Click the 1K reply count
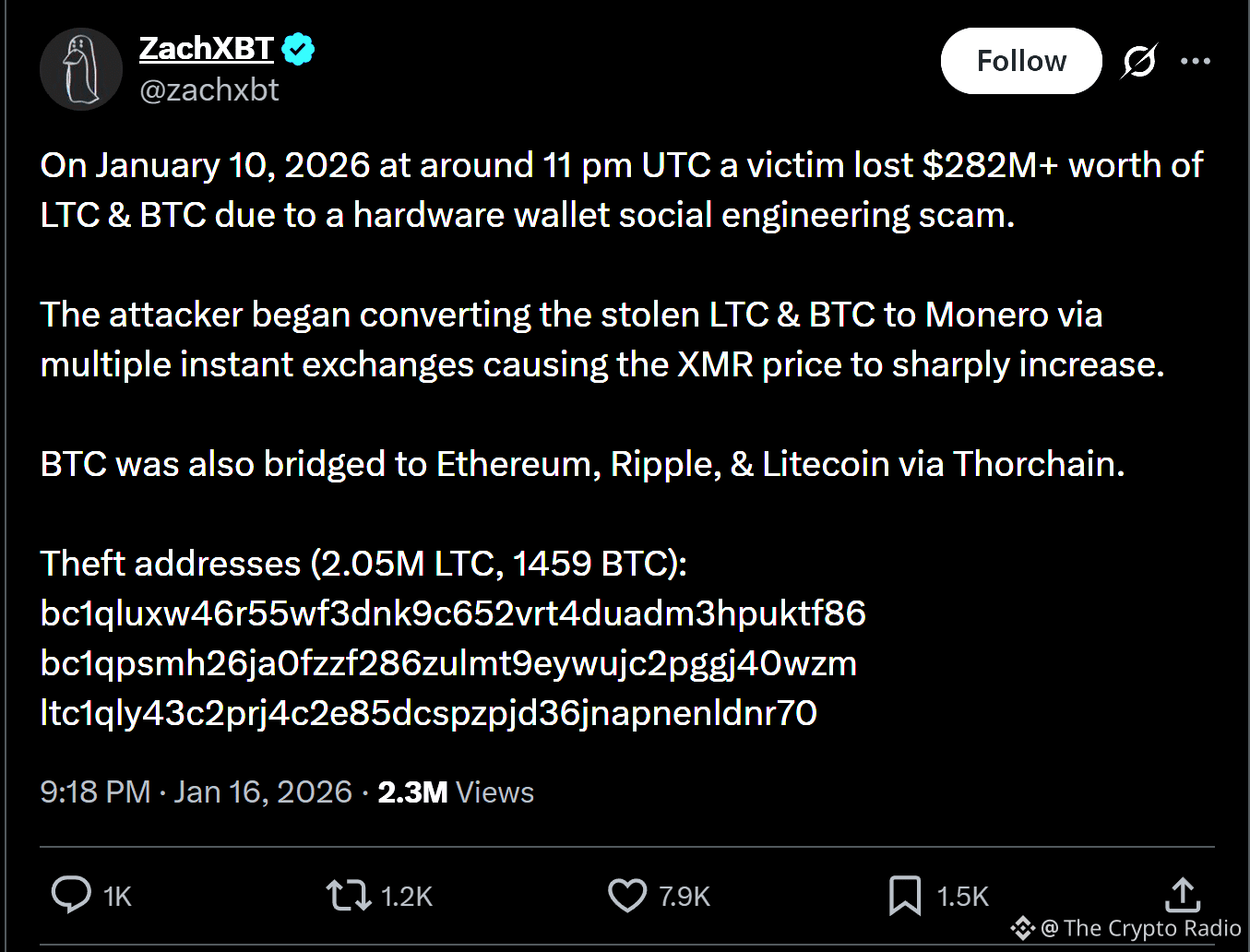This screenshot has height=952, width=1250. 118,895
